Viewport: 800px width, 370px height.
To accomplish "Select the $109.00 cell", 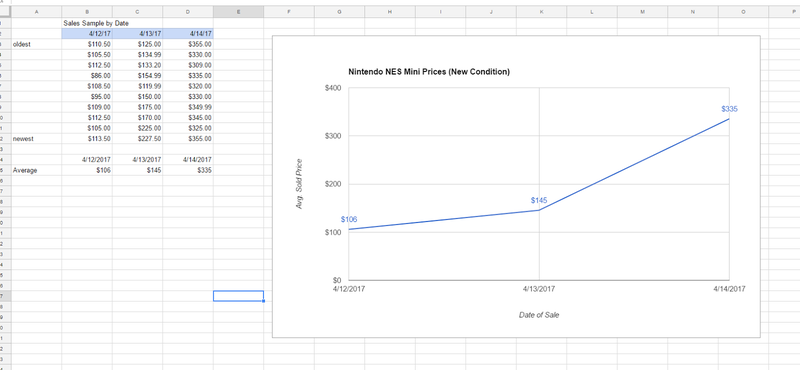I will (87, 107).
